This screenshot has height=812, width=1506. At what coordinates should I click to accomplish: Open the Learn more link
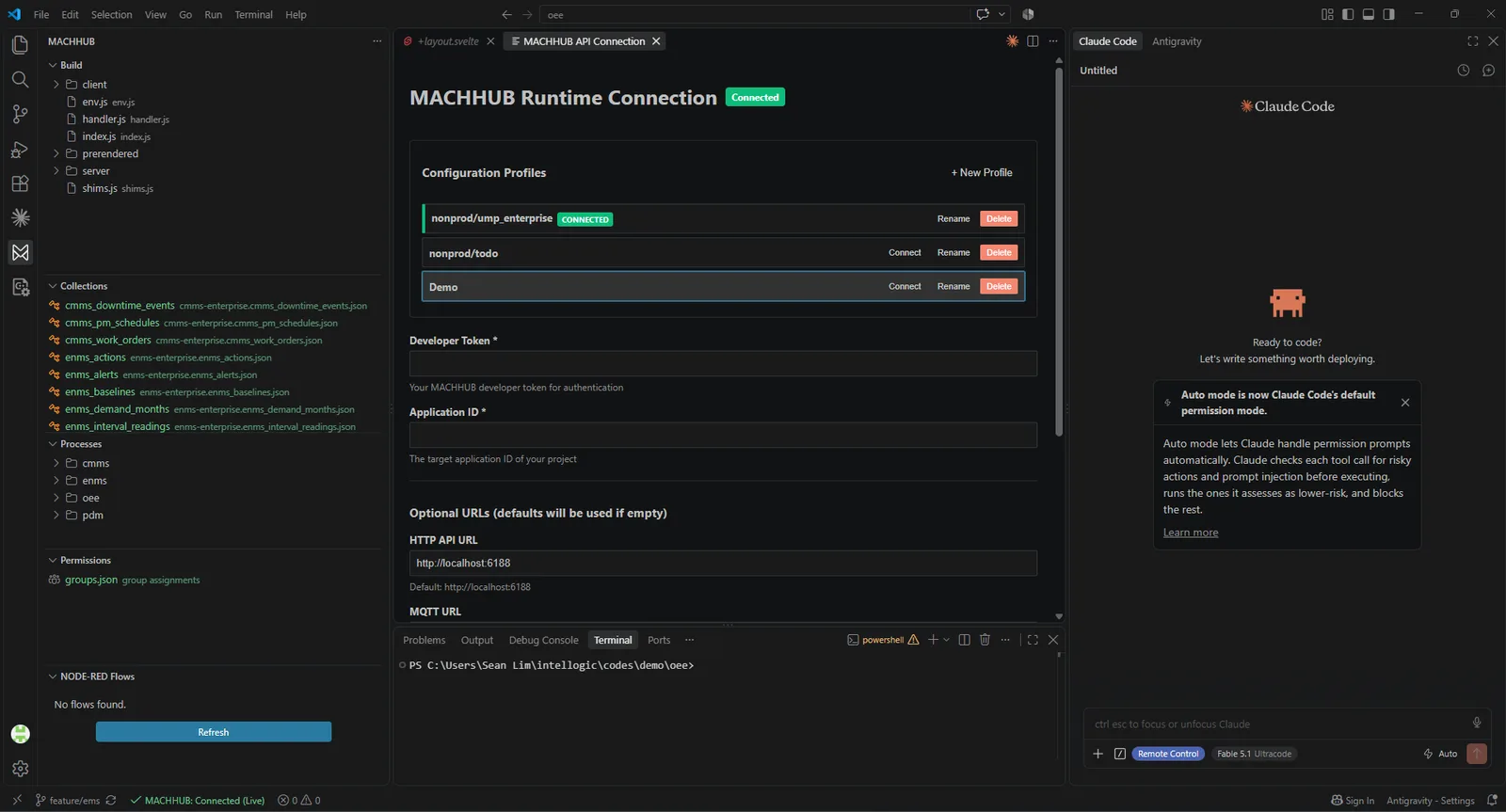click(1190, 533)
